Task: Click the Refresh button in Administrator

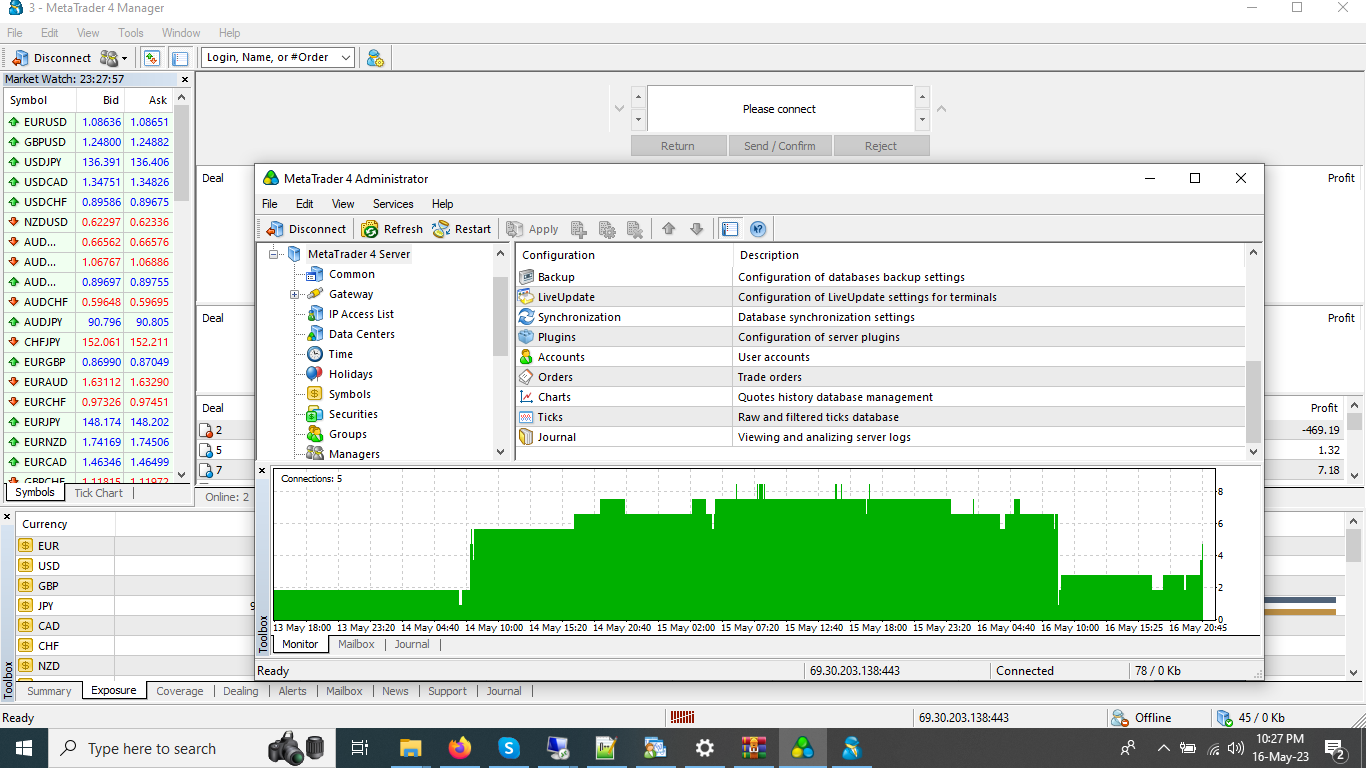Action: [x=392, y=229]
